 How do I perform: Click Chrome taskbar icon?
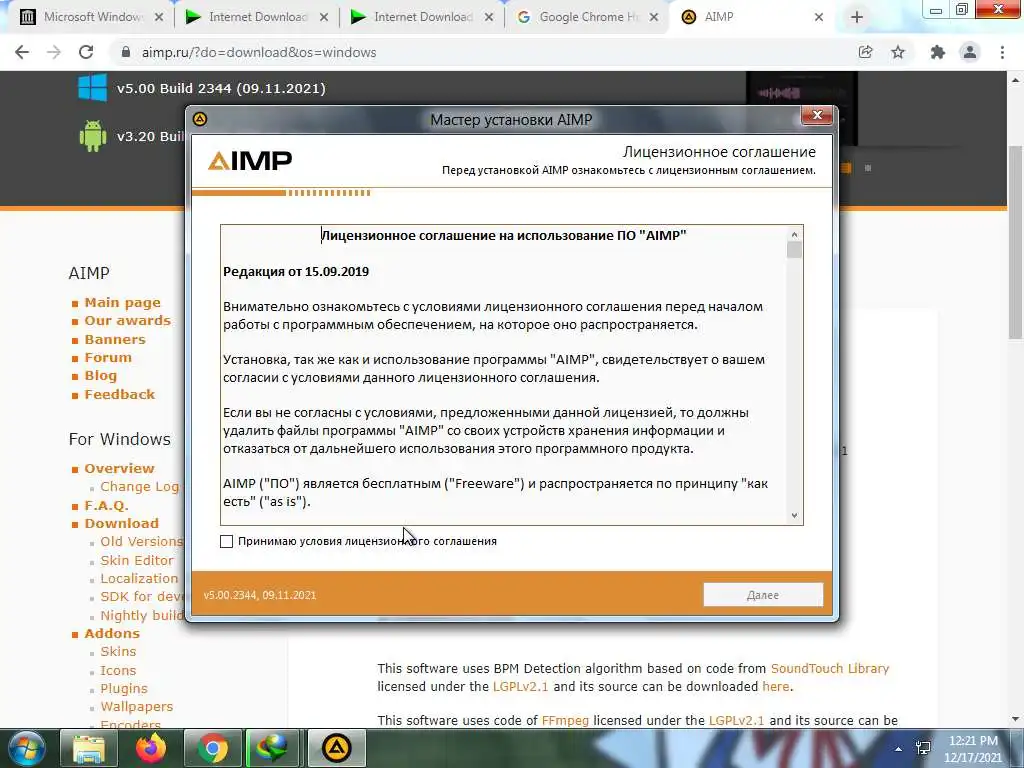[212, 748]
